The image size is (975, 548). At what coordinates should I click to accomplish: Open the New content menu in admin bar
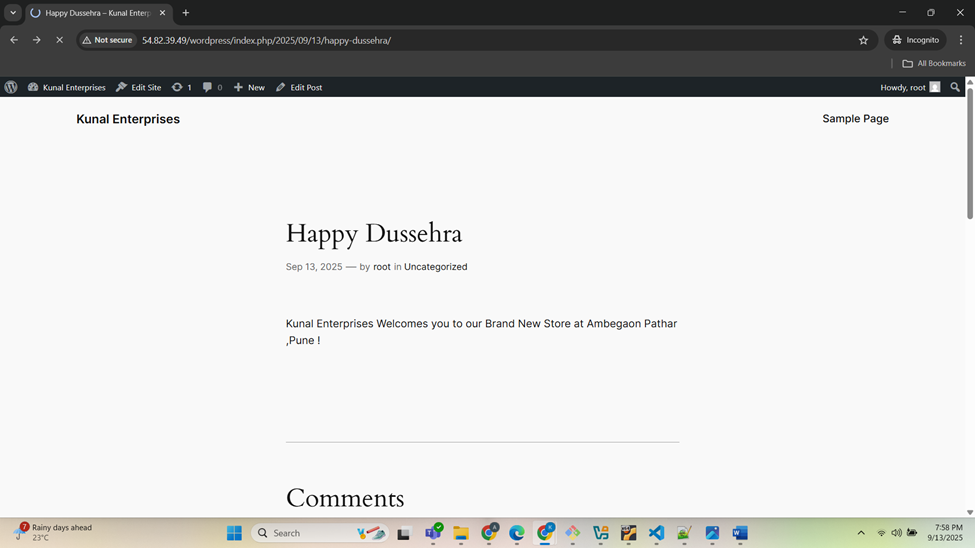click(x=249, y=87)
